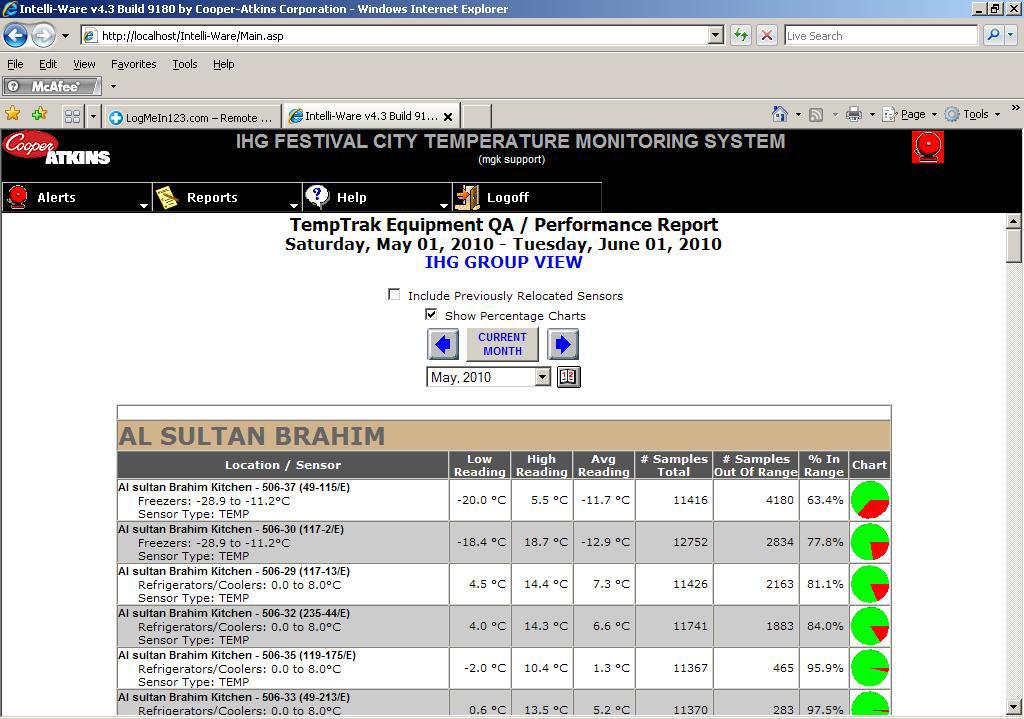The width and height of the screenshot is (1024, 719).
Task: Open the Tools menu in menu bar
Action: tap(185, 64)
